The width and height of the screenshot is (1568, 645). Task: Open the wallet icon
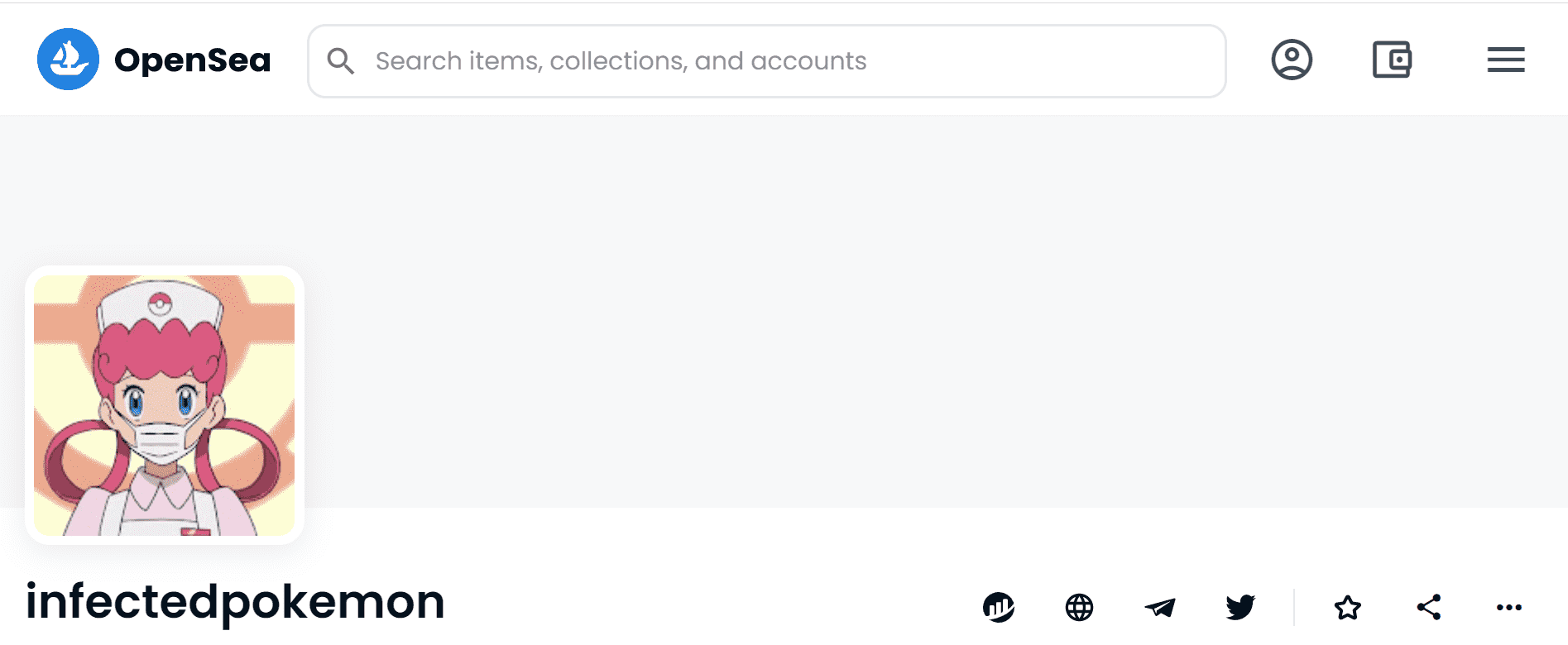point(1392,60)
